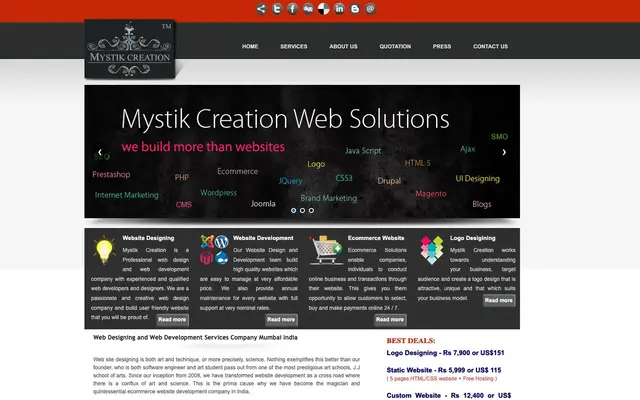Click the Delicious bookmark icon
This screenshot has height=400, width=640.
click(x=324, y=9)
